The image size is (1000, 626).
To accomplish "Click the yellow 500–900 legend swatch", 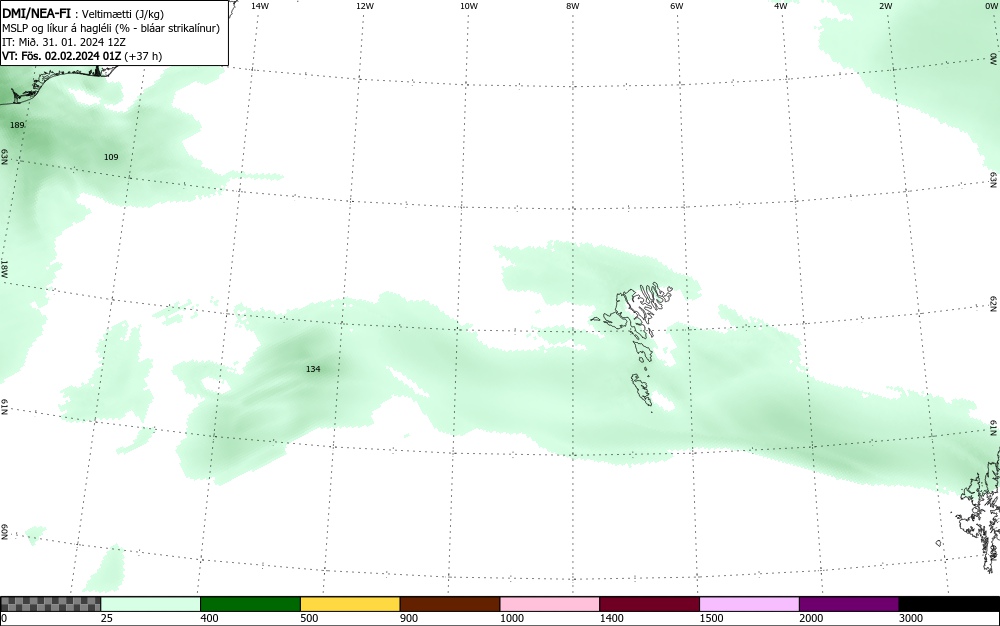I will pyautogui.click(x=350, y=604).
